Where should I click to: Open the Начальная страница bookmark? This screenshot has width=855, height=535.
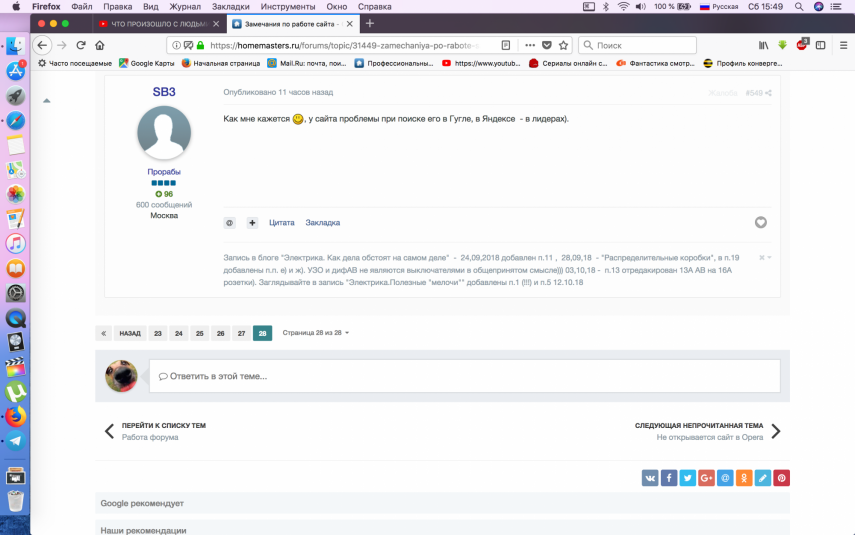coord(221,63)
